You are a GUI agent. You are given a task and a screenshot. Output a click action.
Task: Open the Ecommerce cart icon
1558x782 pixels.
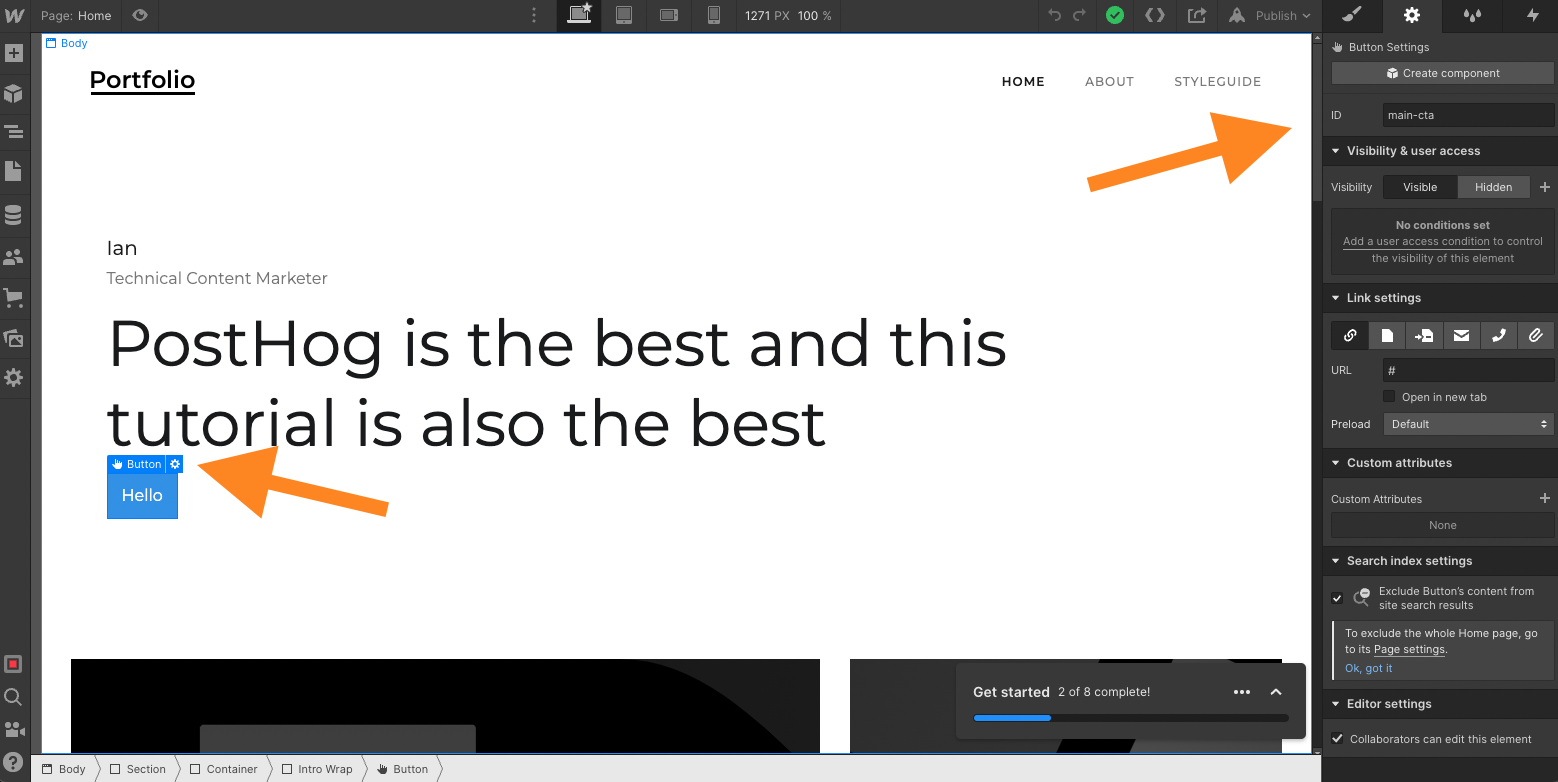[x=13, y=297]
